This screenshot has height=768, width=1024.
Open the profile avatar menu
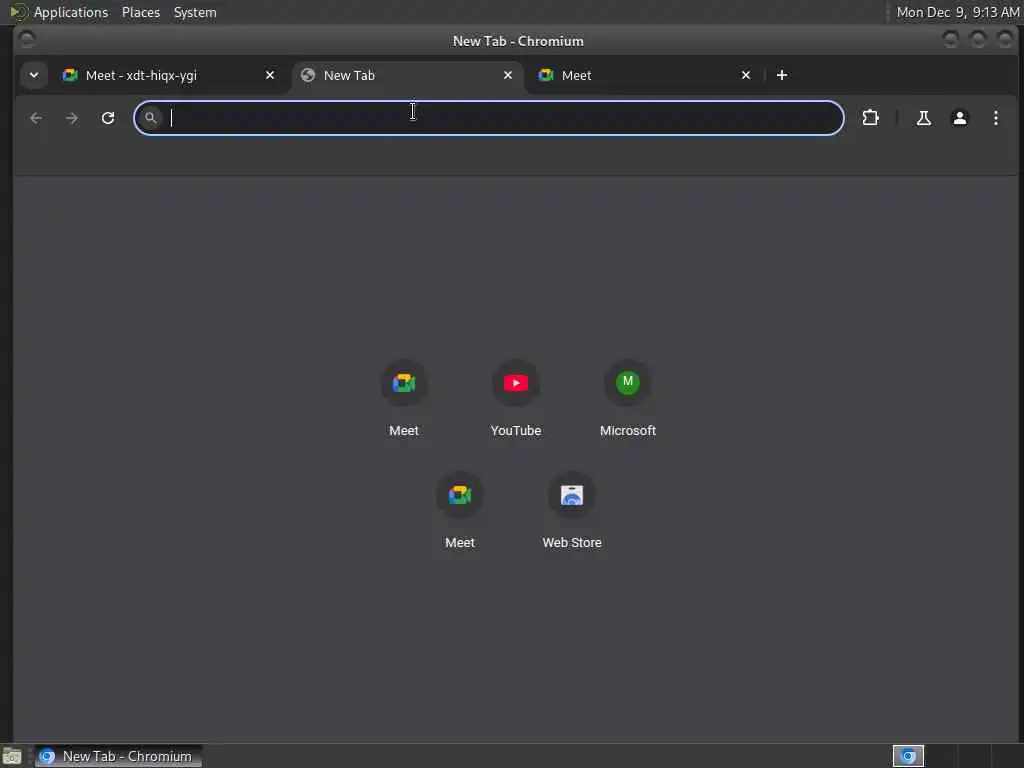click(959, 118)
